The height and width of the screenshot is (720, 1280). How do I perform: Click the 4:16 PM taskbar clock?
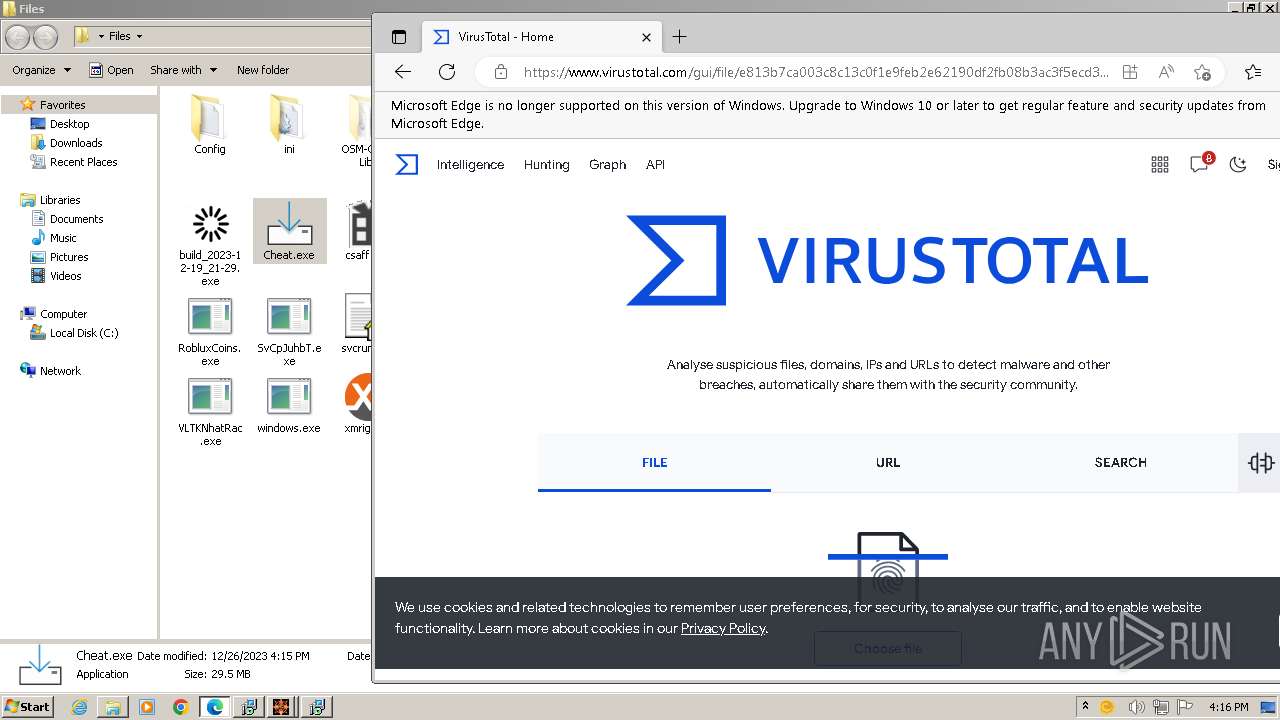click(1228, 707)
